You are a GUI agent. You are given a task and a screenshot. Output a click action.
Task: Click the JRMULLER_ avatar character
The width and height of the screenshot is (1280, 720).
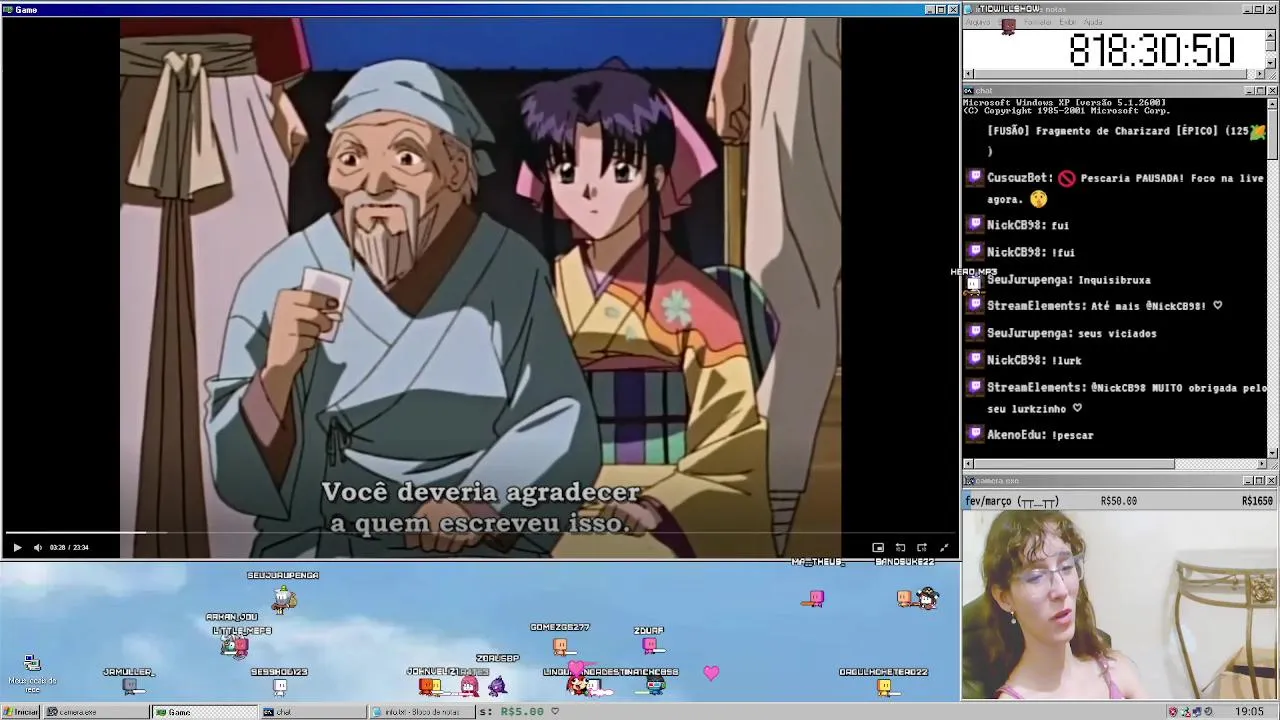point(129,686)
